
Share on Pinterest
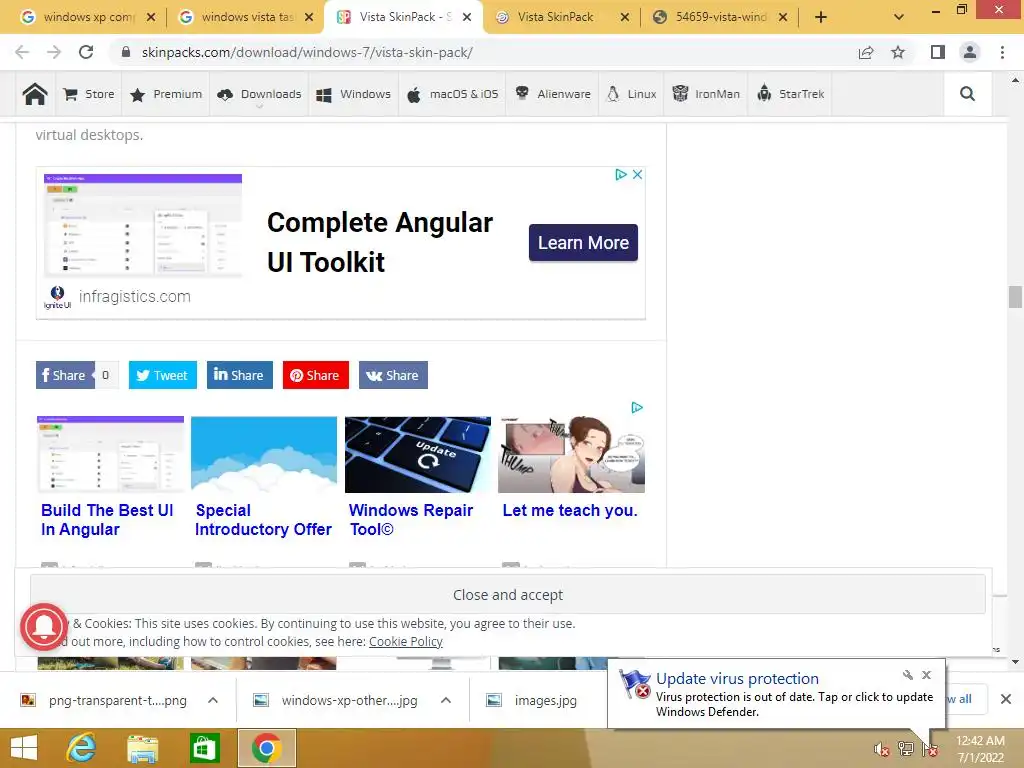click(315, 375)
